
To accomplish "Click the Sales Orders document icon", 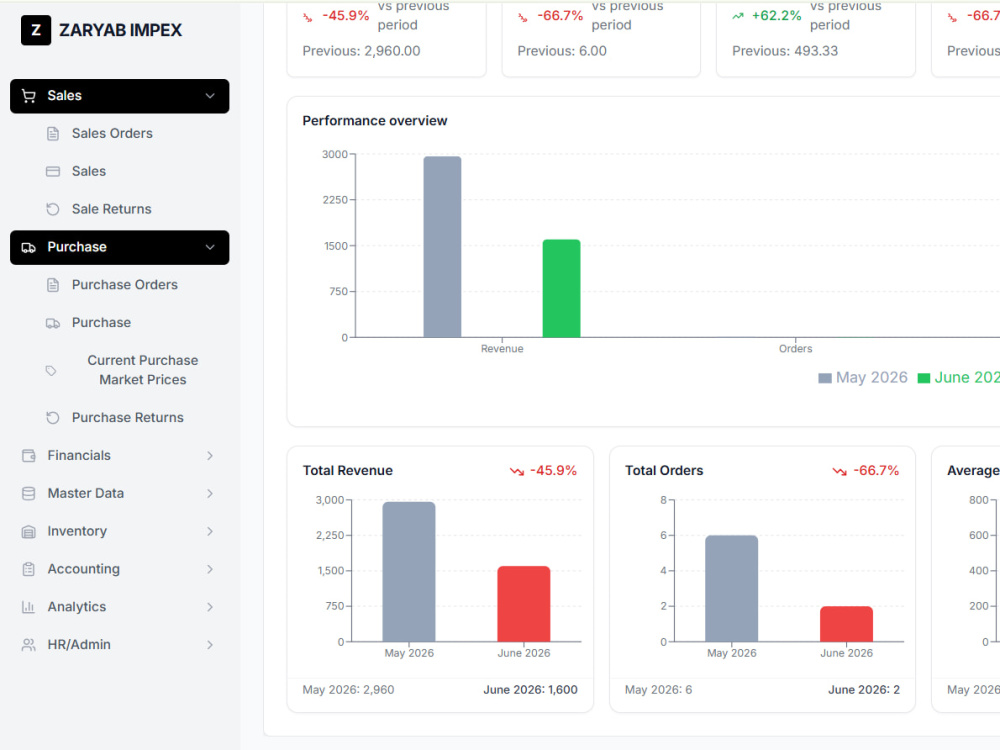I will 53,134.
